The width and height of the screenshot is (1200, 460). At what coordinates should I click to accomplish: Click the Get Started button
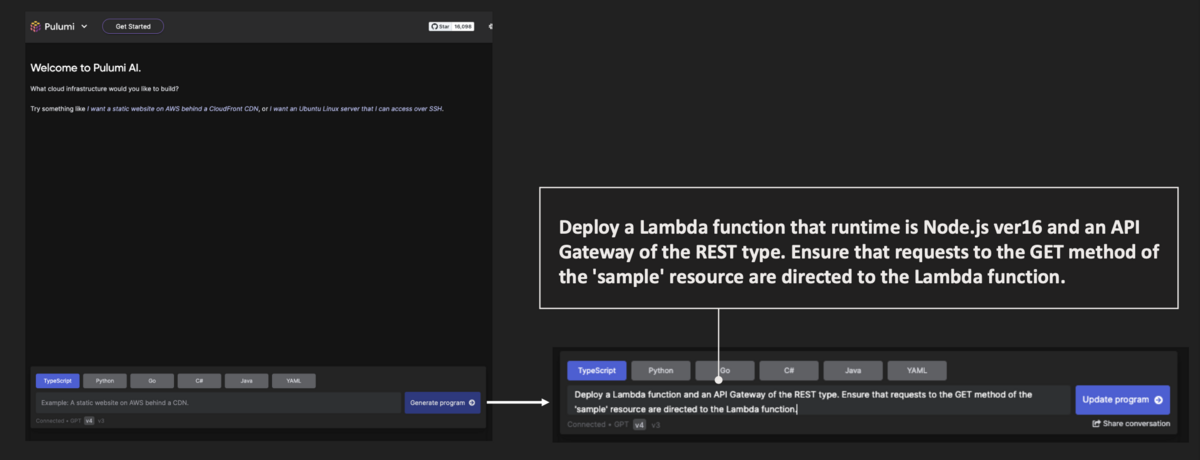pyautogui.click(x=133, y=26)
